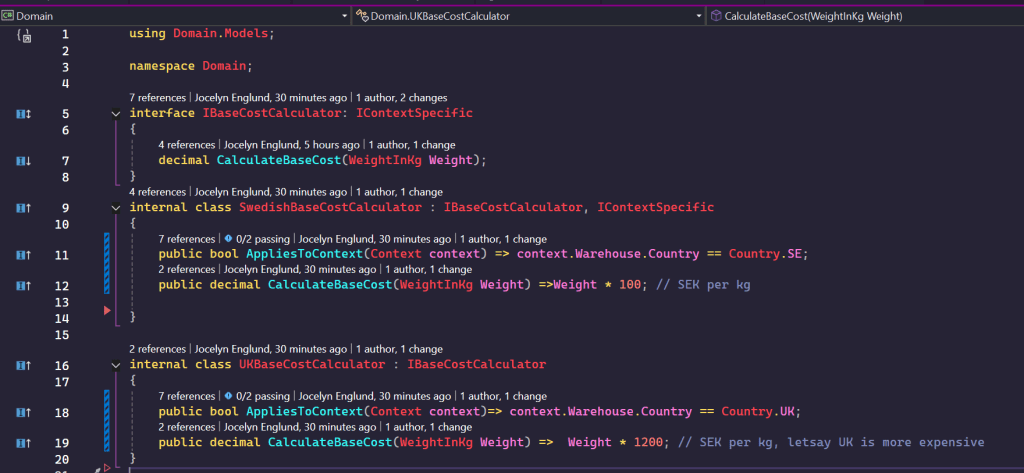1024x473 pixels.
Task: Collapse the SwedishBaseCostCalculator class block
Action: 117,208
